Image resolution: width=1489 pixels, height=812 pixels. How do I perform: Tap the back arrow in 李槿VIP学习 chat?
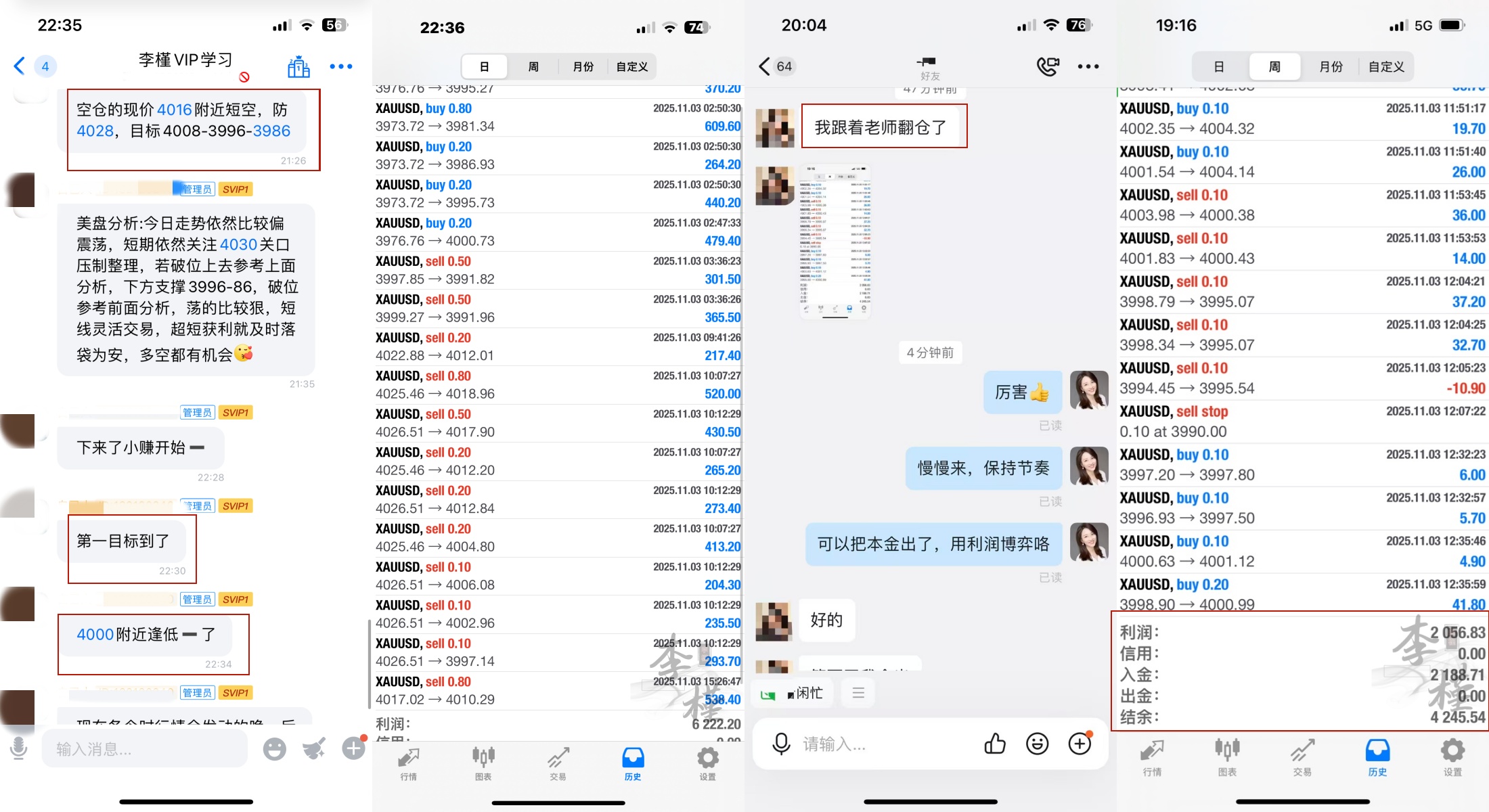tap(19, 66)
